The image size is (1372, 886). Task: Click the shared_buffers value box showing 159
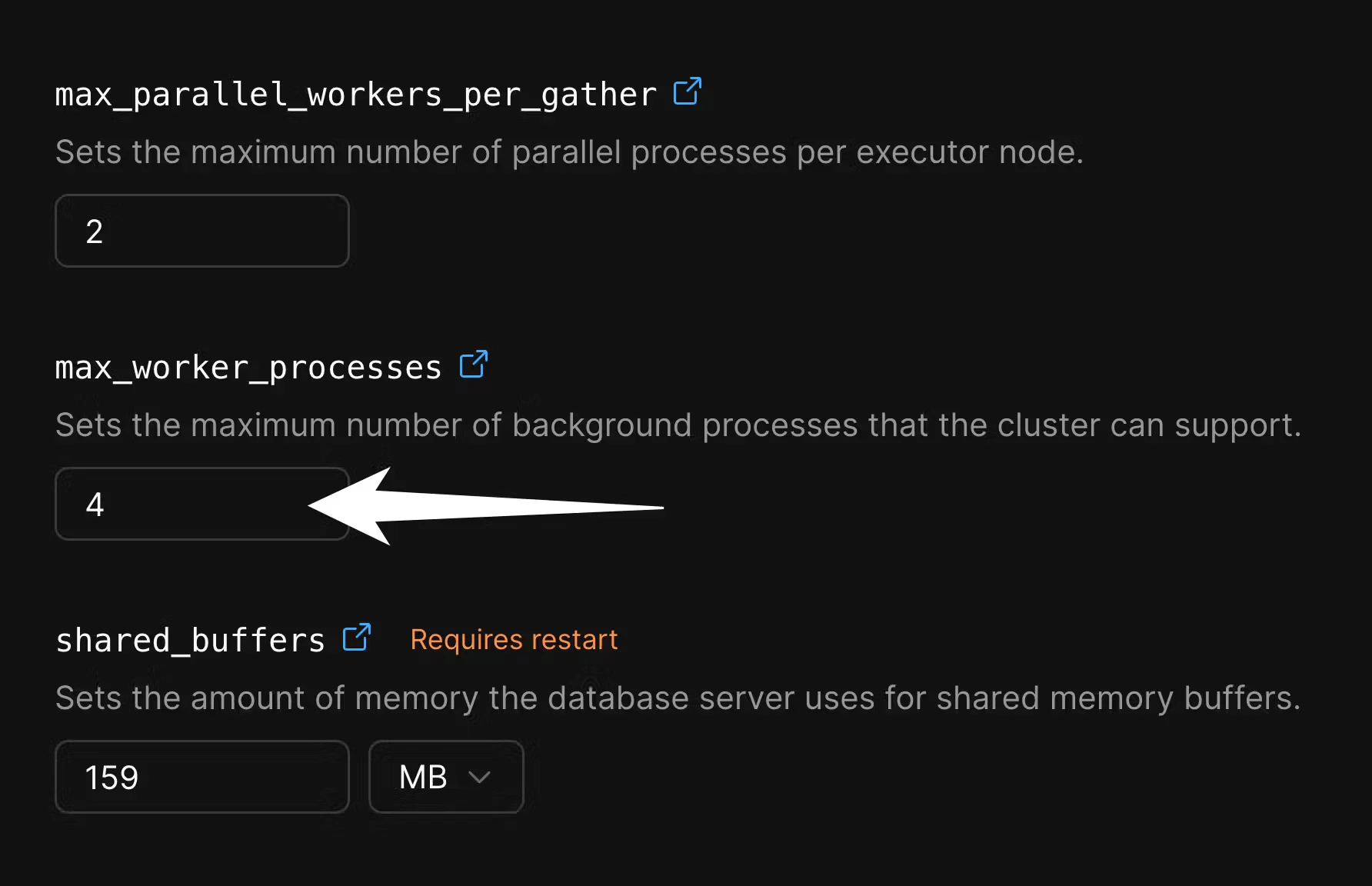coord(201,777)
